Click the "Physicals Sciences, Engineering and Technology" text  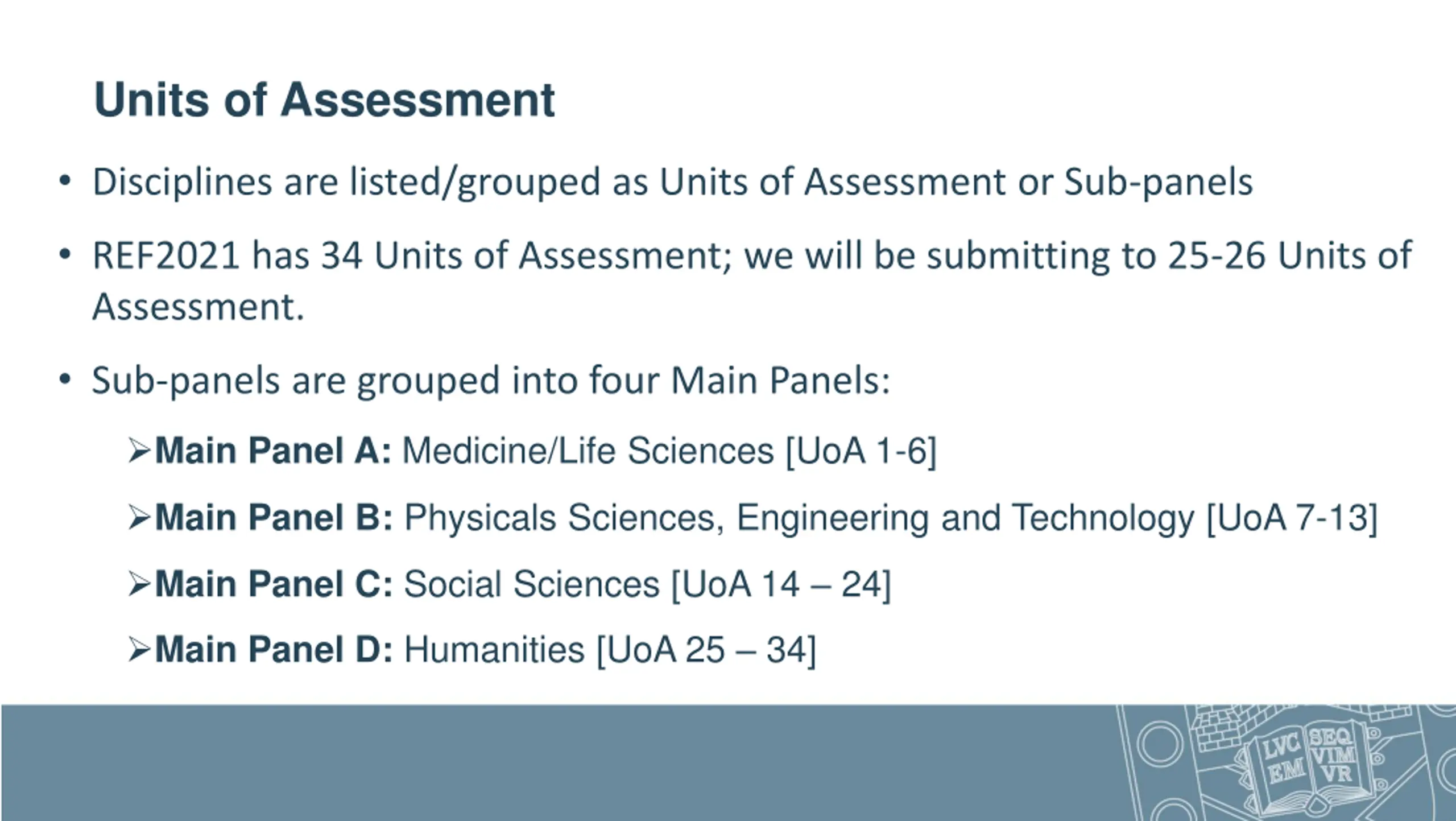pos(799,518)
